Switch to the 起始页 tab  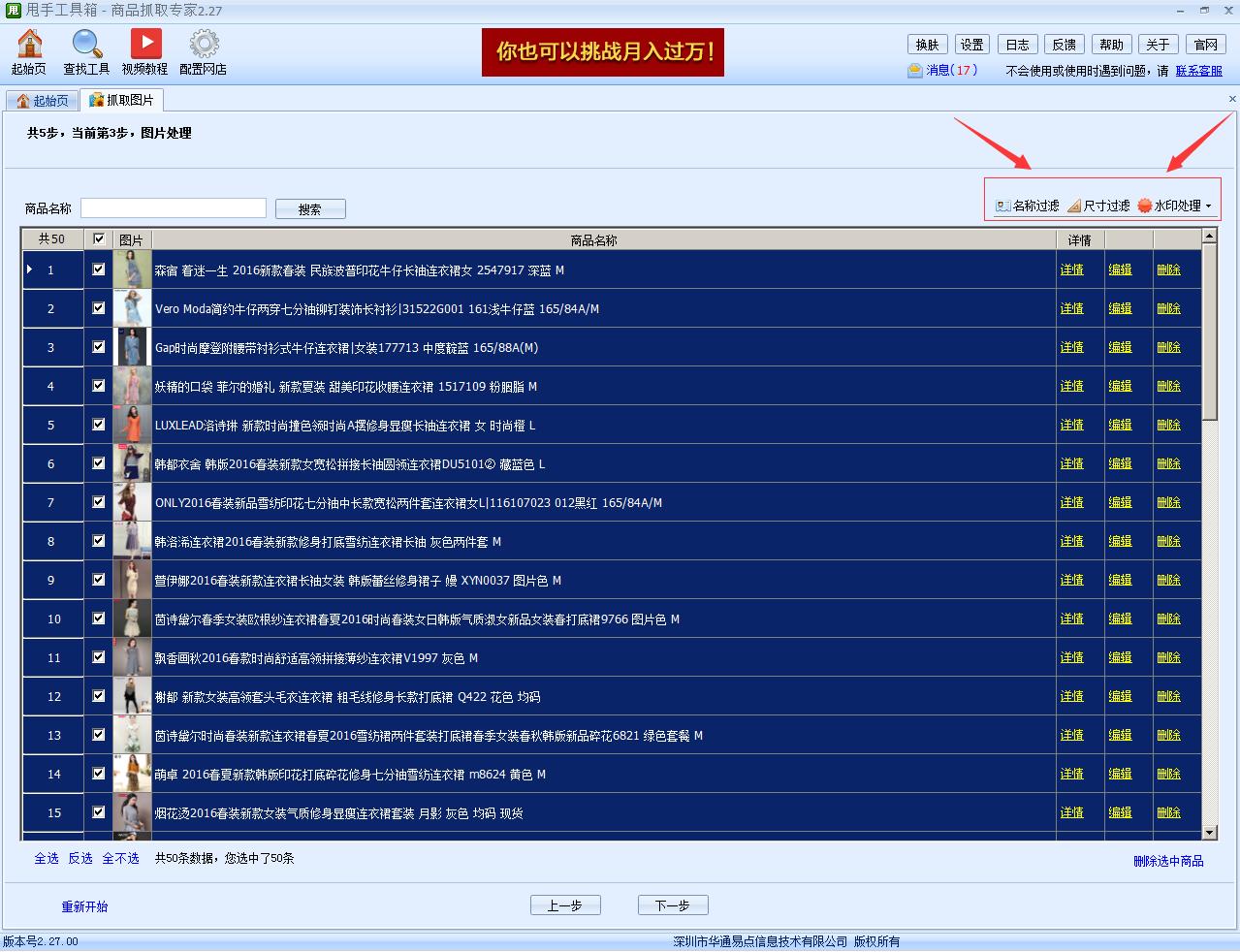point(42,99)
